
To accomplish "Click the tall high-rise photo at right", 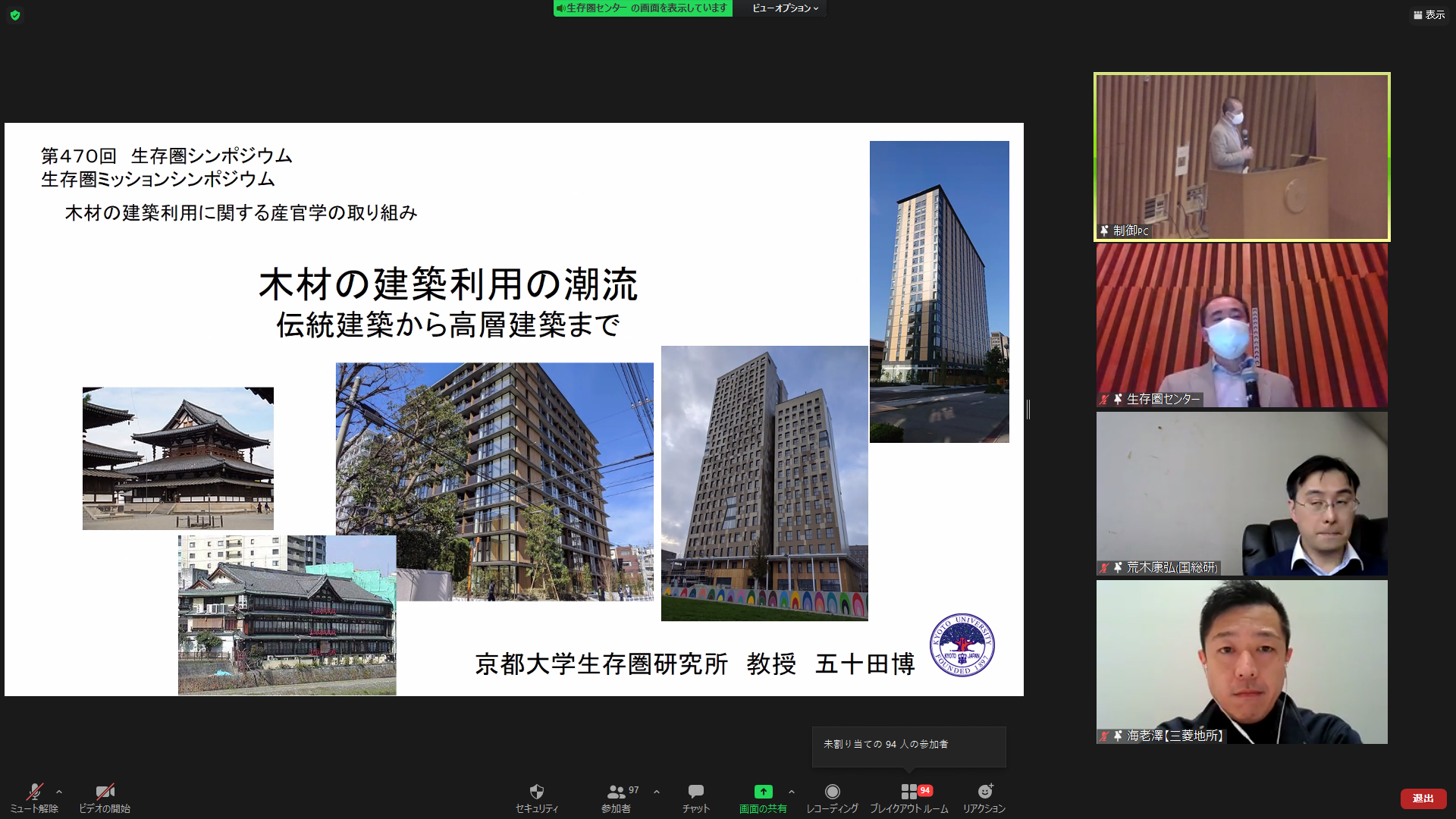I will click(939, 291).
